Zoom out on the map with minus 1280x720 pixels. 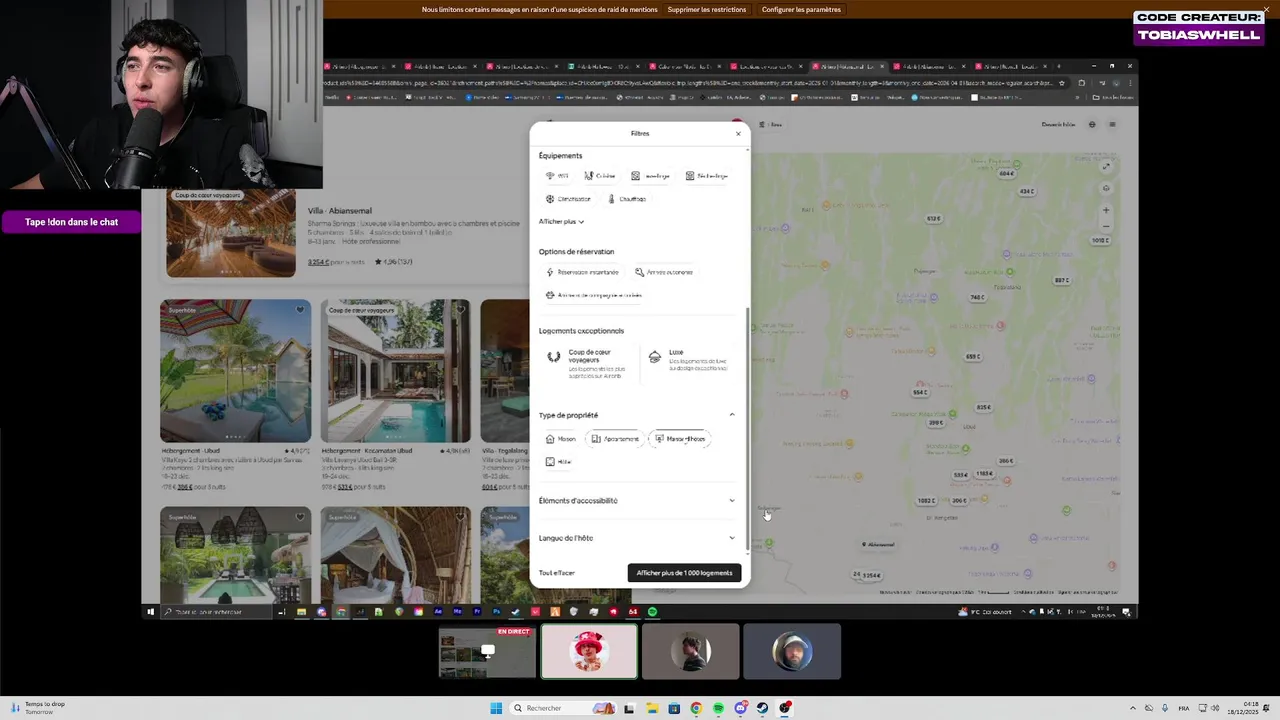click(1106, 226)
